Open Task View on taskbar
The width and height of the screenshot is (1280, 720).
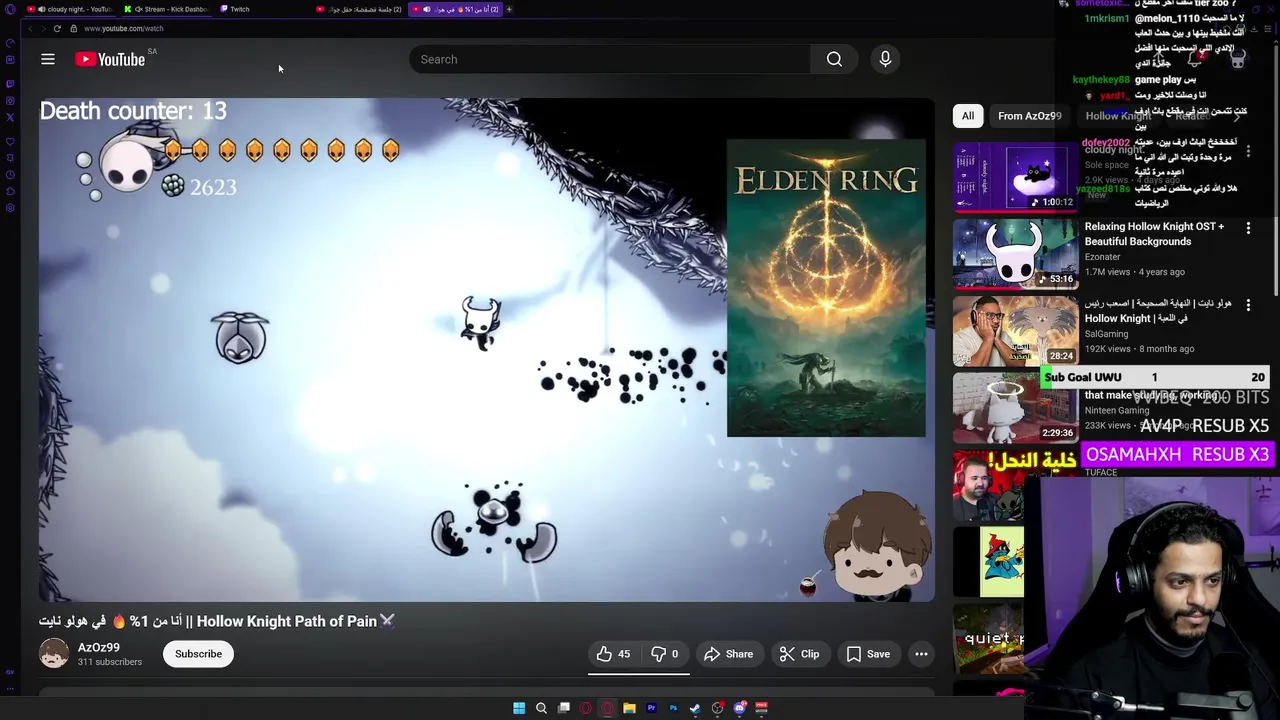pos(563,708)
